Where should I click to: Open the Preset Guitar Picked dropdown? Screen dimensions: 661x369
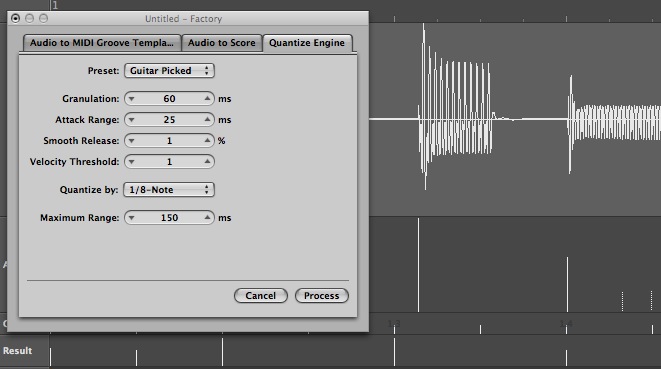(x=169, y=70)
